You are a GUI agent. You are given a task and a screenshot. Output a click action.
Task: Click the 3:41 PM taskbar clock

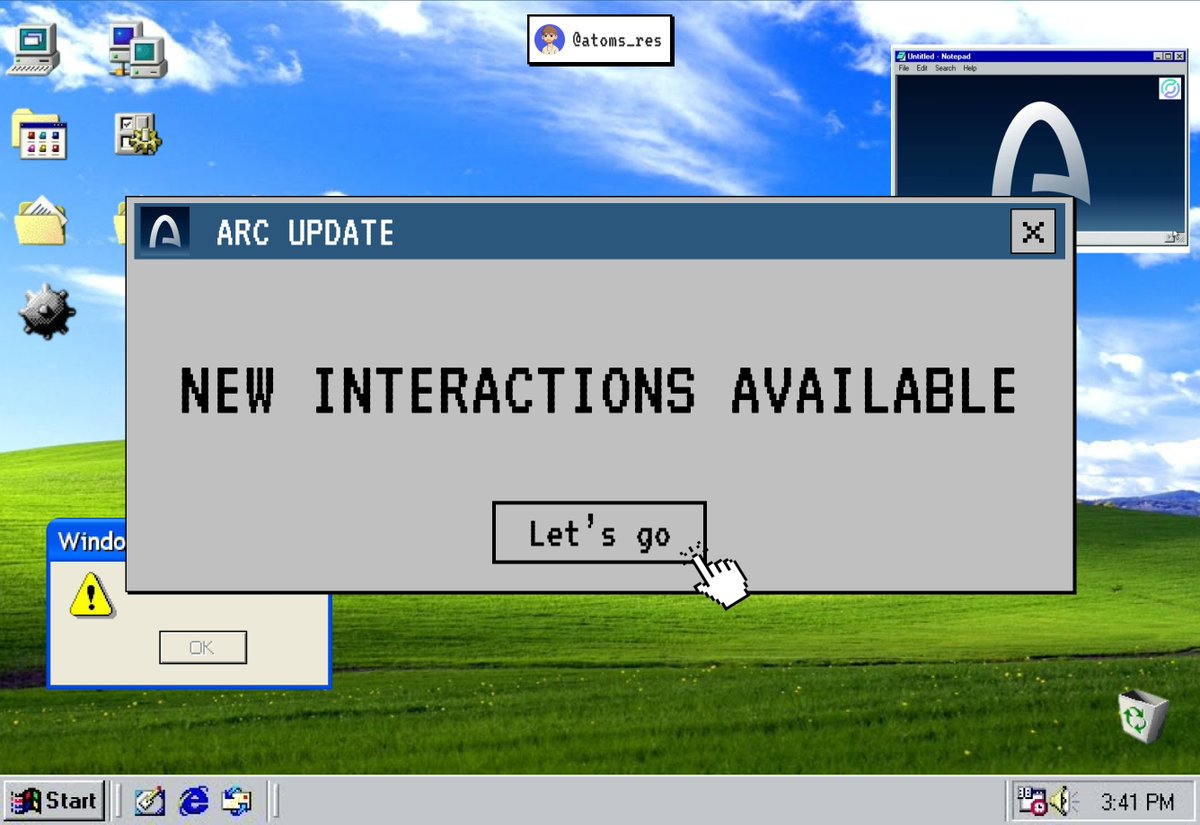(1137, 802)
